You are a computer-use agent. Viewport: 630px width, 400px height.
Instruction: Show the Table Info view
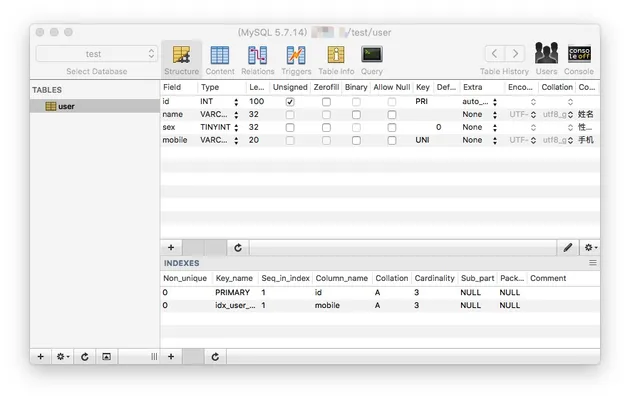pos(336,60)
